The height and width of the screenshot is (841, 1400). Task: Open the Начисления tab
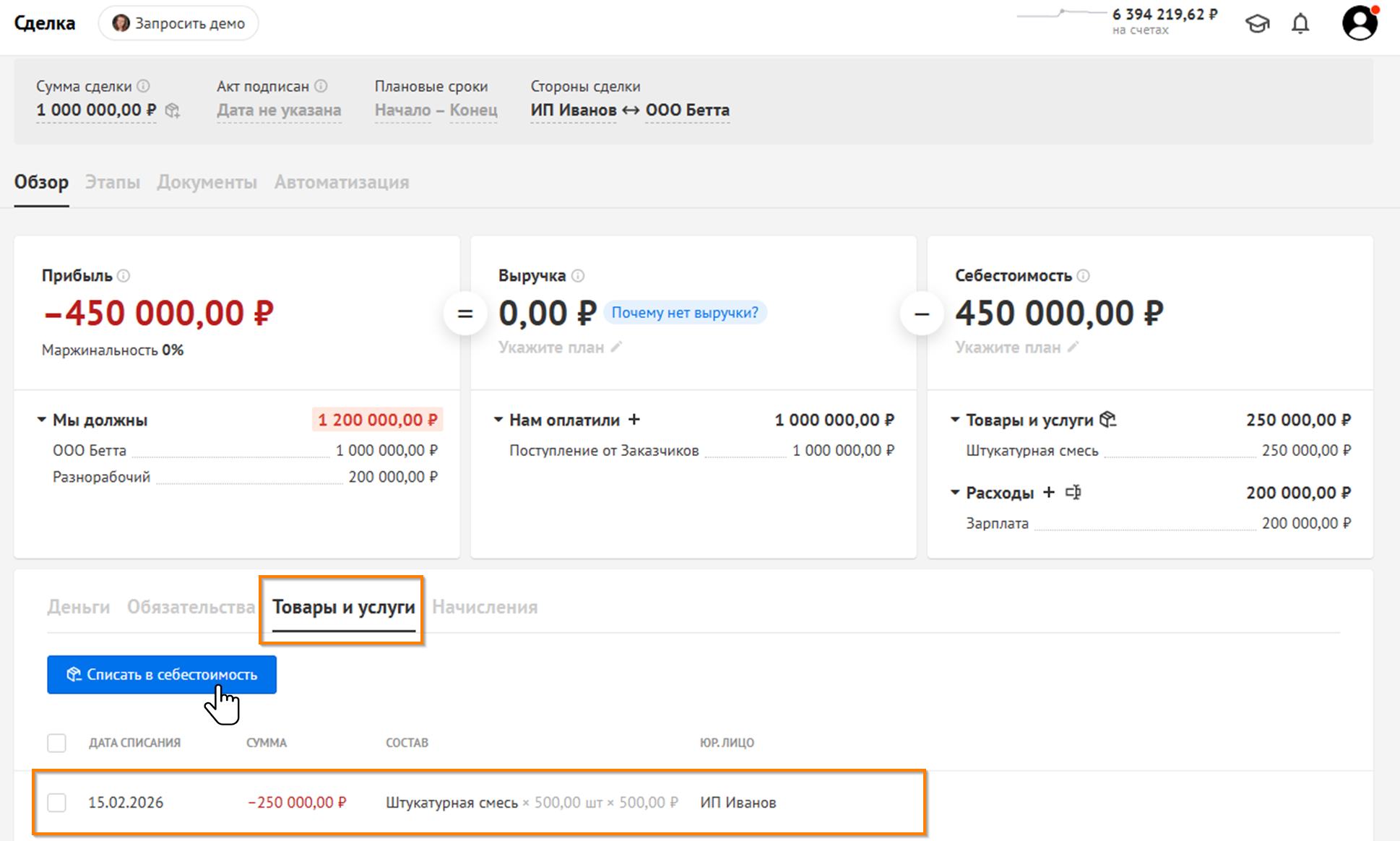(x=485, y=607)
